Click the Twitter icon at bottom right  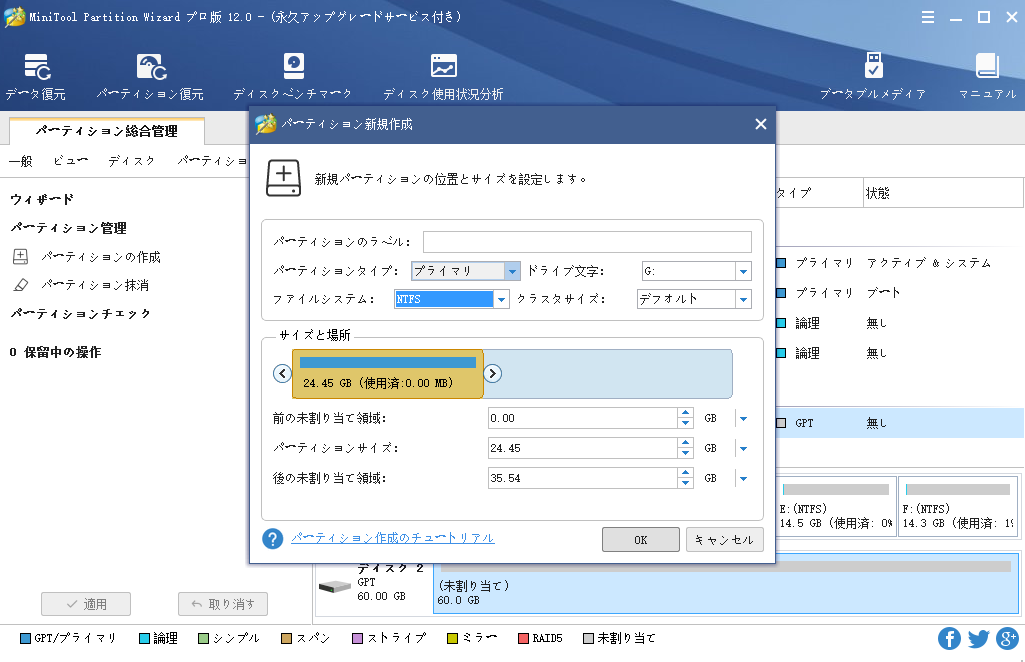coord(978,638)
